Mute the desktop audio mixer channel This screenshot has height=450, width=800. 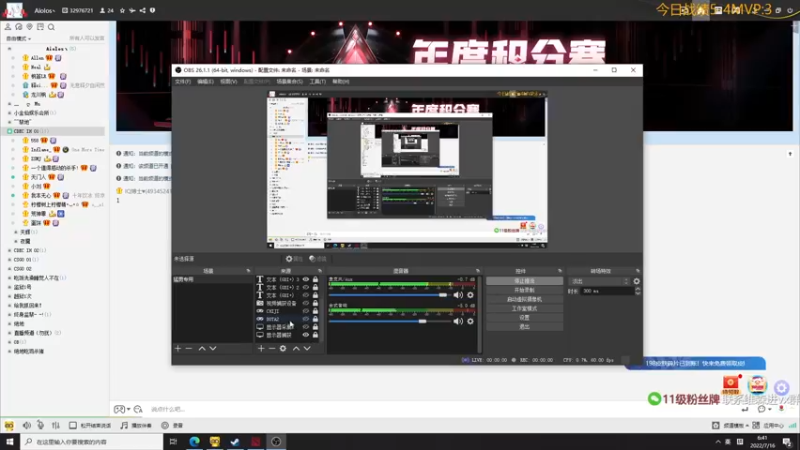458,321
